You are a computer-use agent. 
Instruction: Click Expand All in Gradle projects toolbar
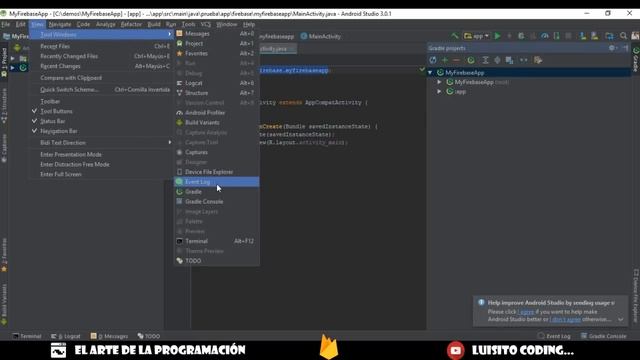tap(485, 60)
